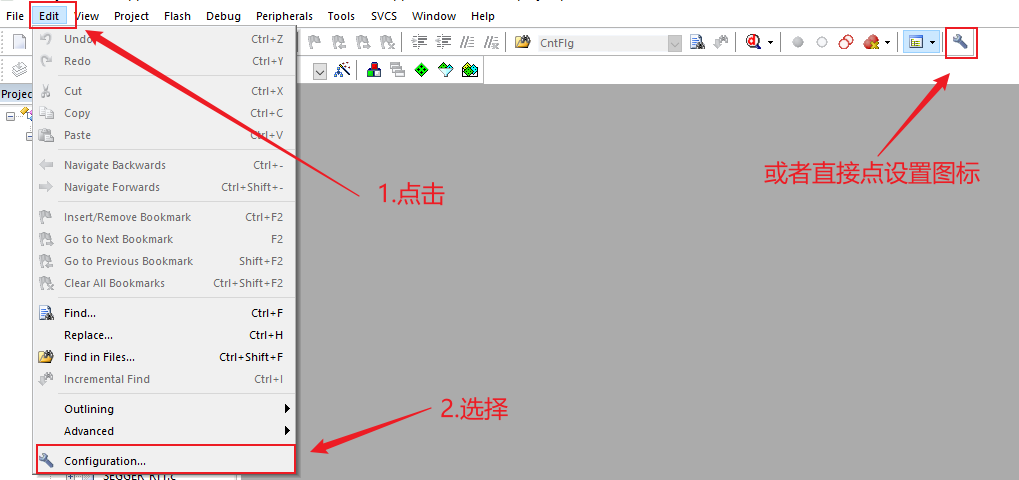Open the Configuration wrench toolbar icon
Image resolution: width=1019 pixels, height=480 pixels.
(x=961, y=42)
